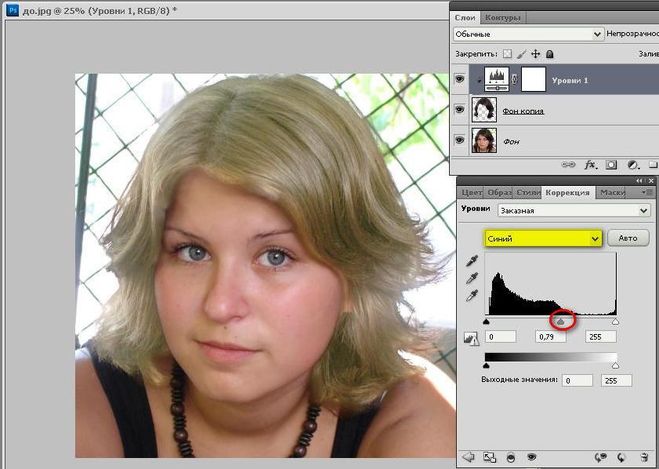Click the output shadow value field 0
The width and height of the screenshot is (659, 469).
577,380
